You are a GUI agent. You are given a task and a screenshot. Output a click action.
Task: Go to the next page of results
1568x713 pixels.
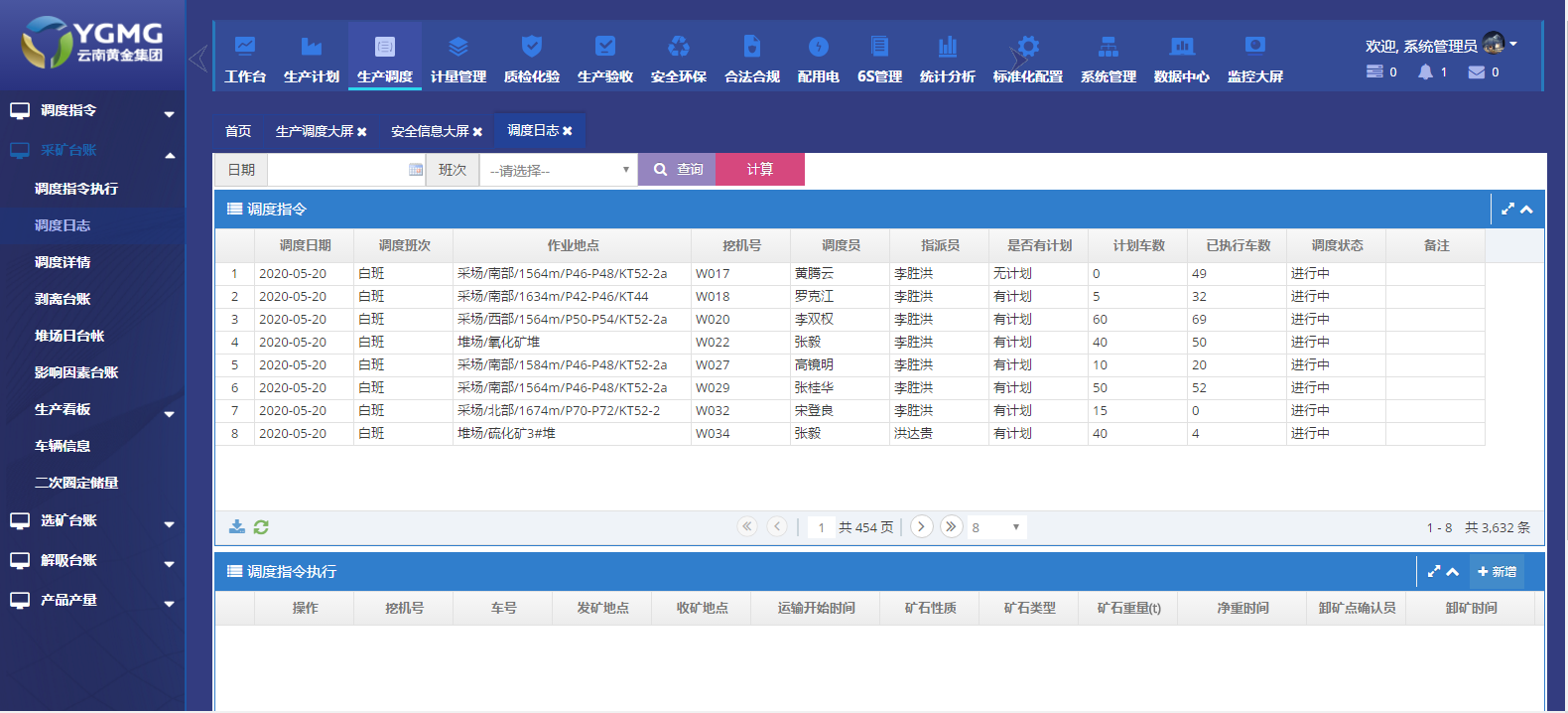(x=921, y=526)
